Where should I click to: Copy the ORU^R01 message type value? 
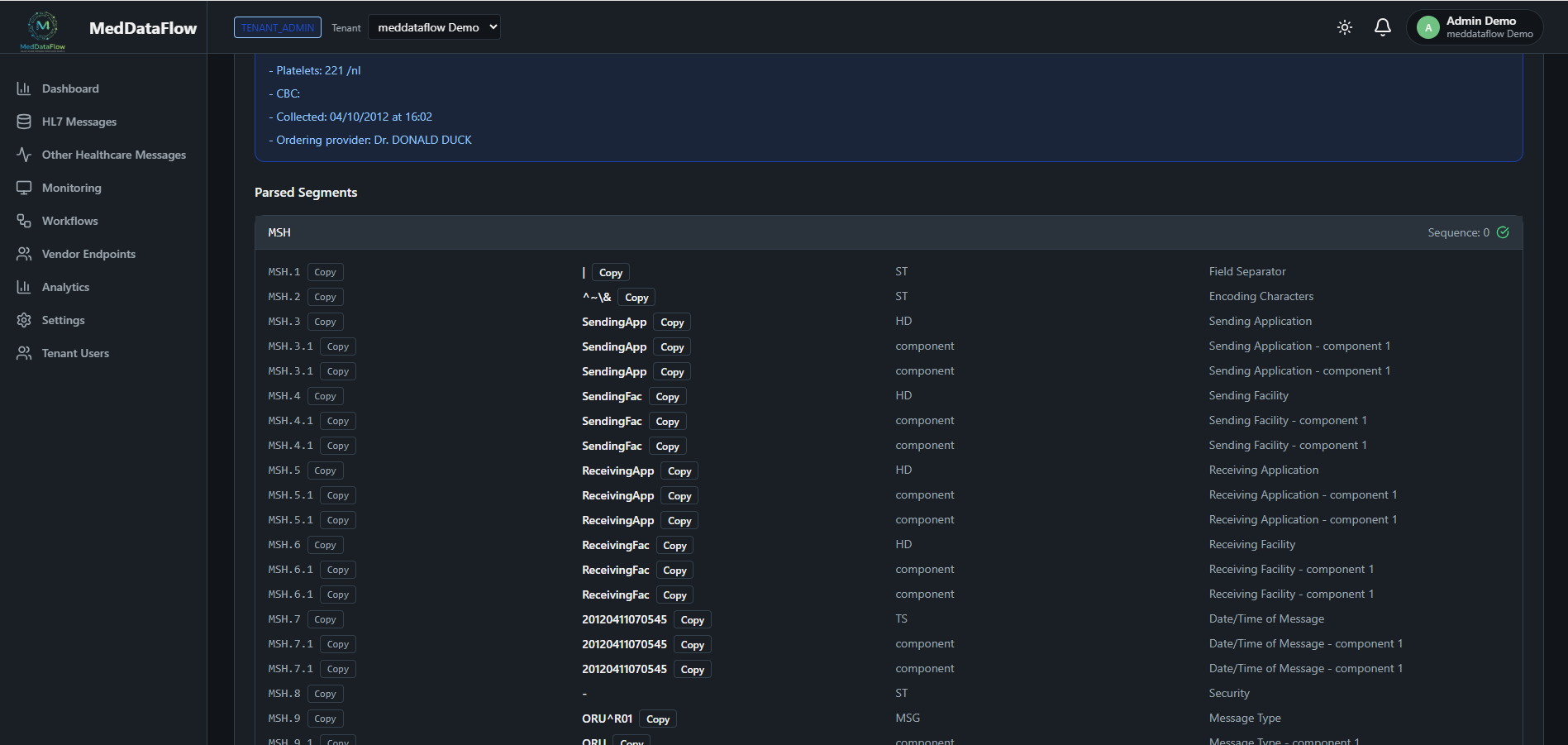657,719
